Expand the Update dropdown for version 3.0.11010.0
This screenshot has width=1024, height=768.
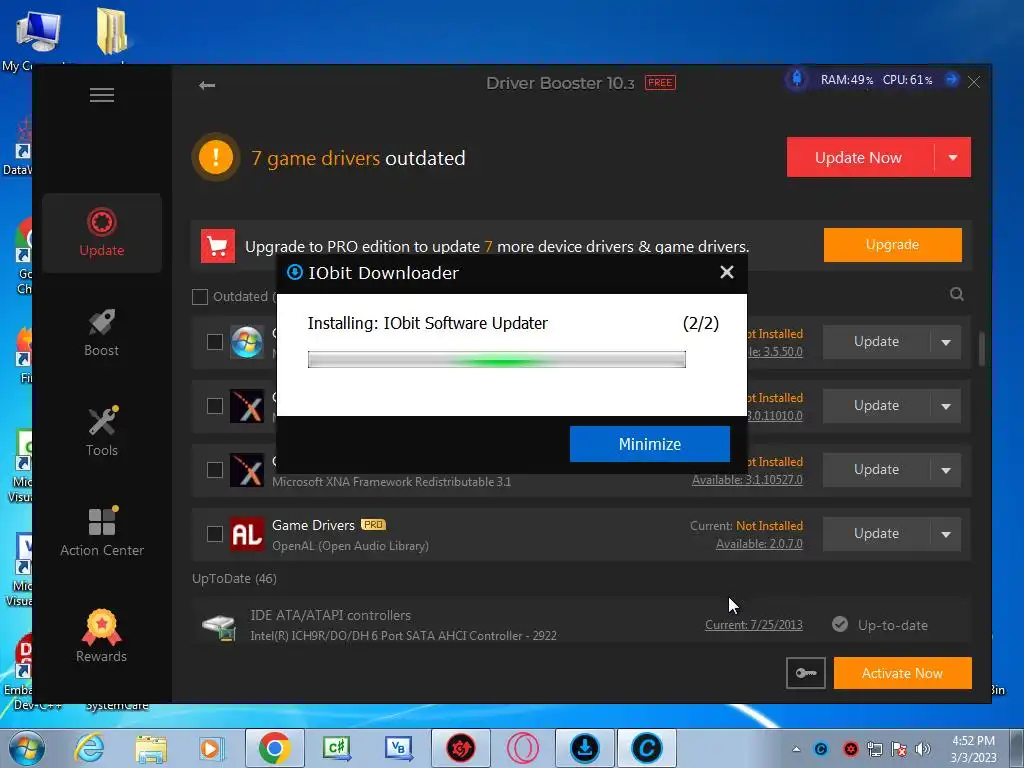click(946, 406)
